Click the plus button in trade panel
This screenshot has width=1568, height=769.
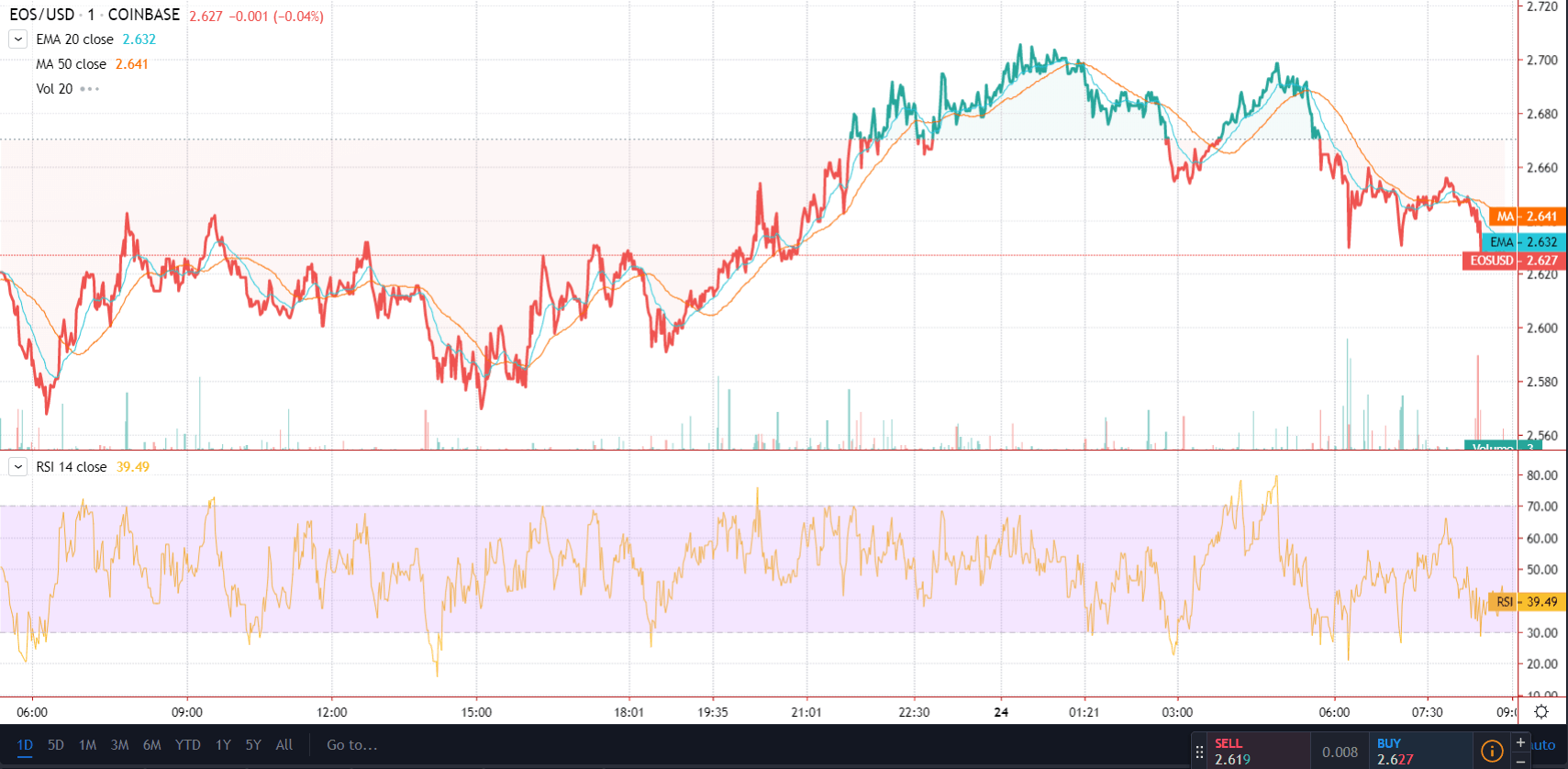[1520, 741]
